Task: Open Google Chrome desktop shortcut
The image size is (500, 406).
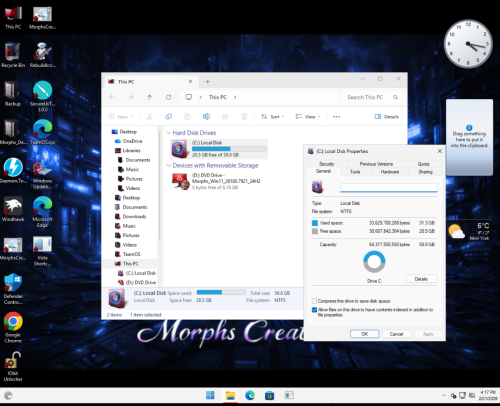Action: pyautogui.click(x=13, y=327)
